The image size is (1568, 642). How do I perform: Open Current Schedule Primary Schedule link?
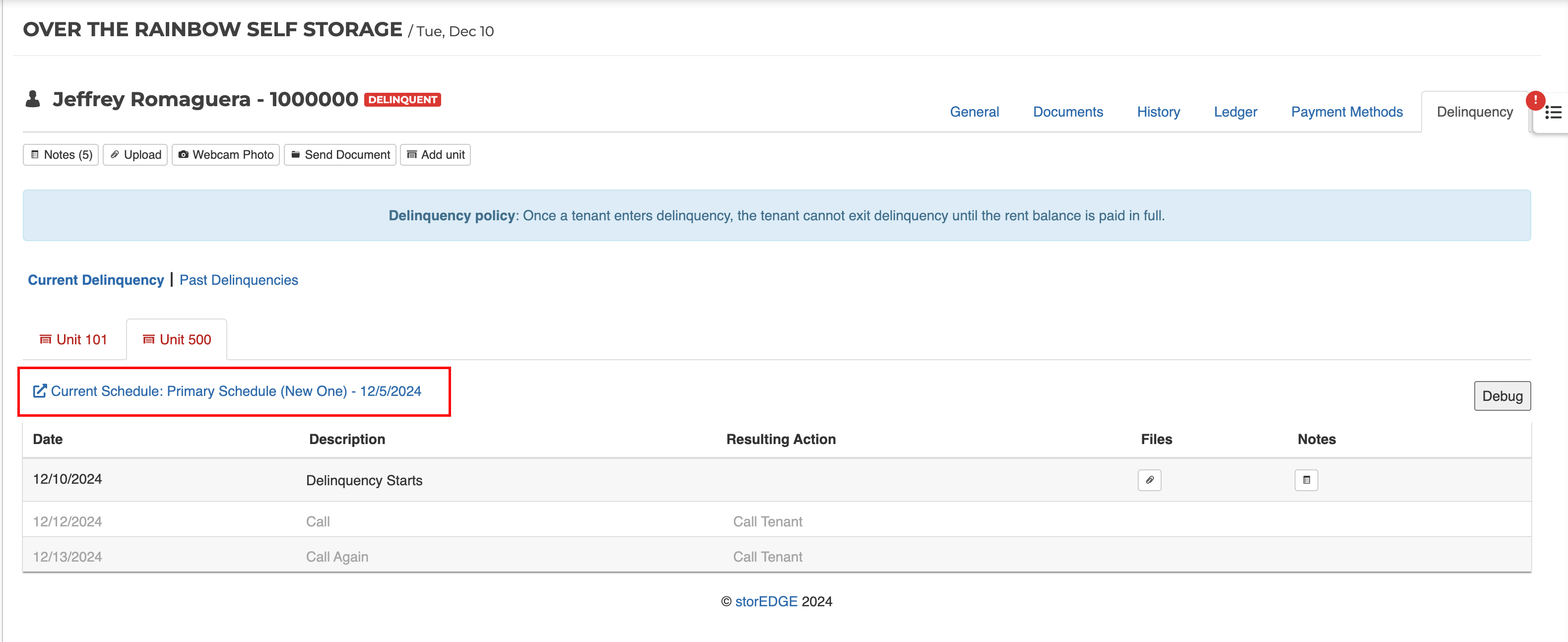tap(236, 391)
